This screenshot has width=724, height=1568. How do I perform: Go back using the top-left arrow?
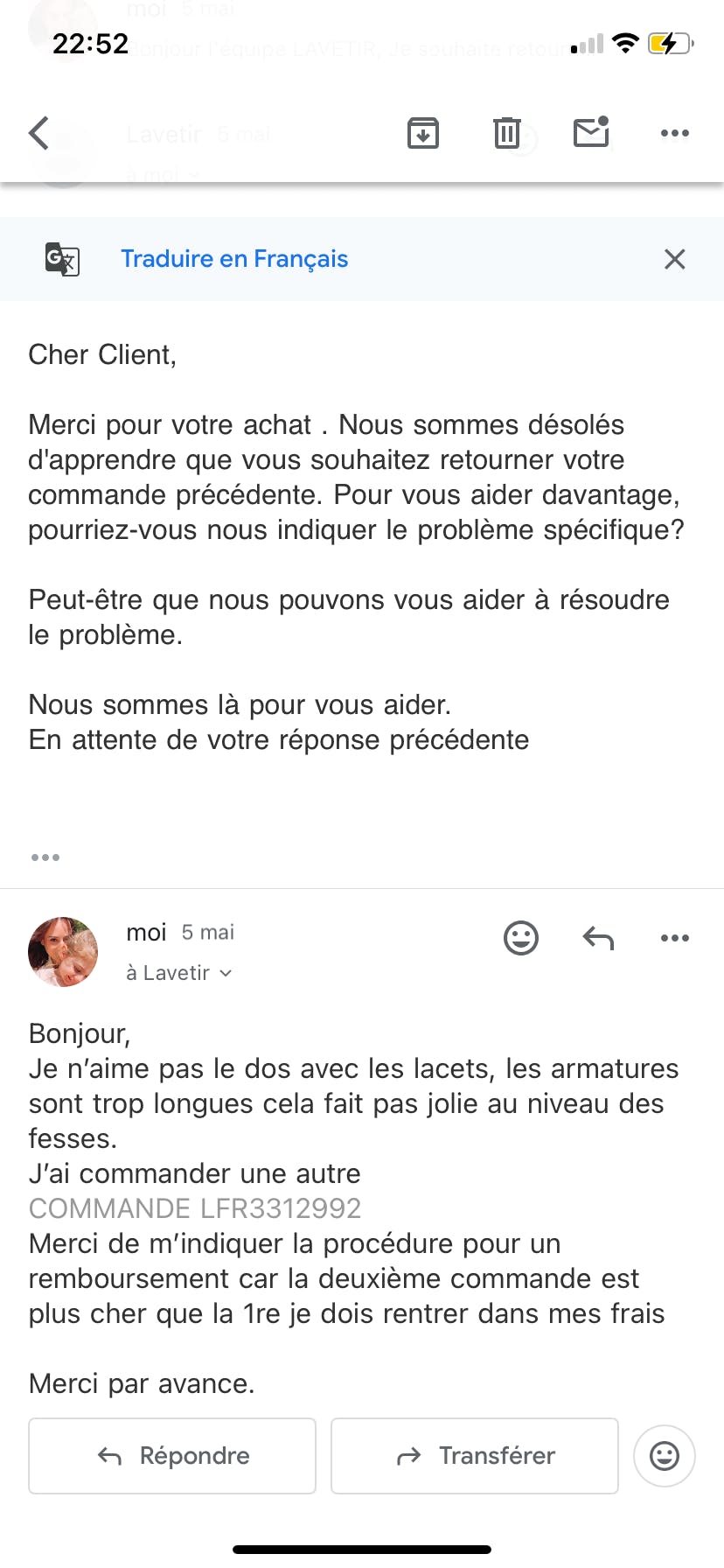point(39,133)
